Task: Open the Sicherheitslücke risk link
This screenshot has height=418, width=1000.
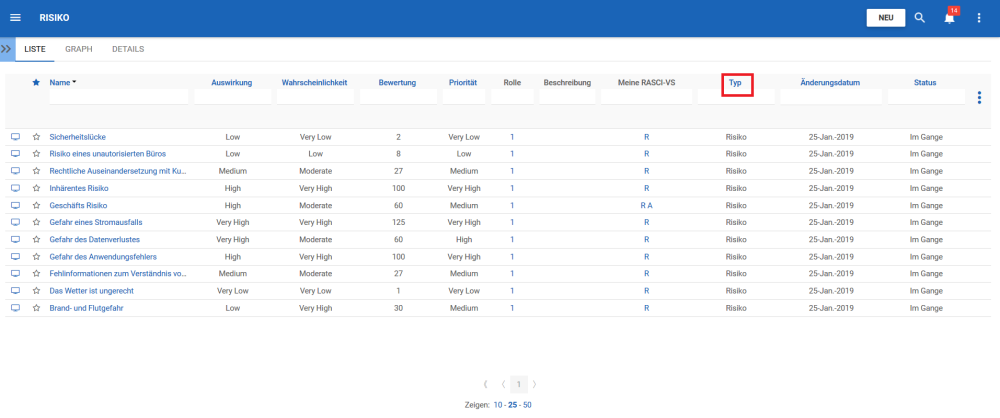Action: 77,137
